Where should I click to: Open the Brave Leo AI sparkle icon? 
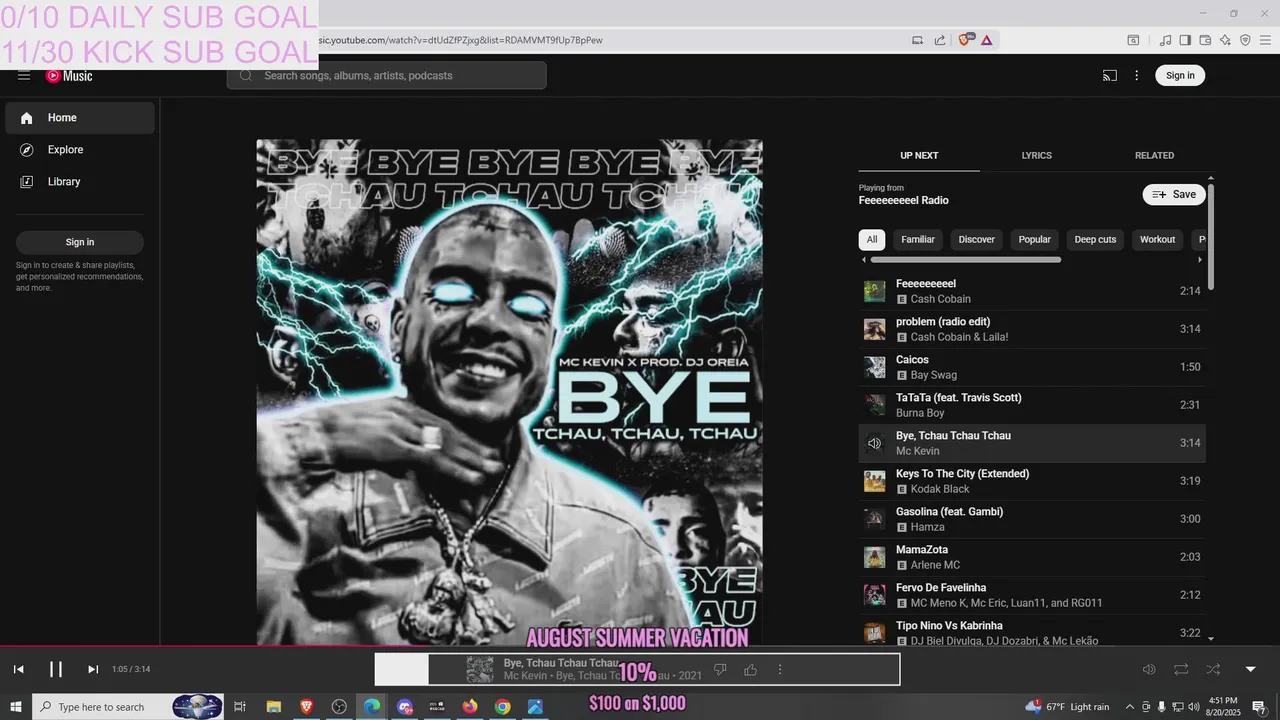[1225, 40]
